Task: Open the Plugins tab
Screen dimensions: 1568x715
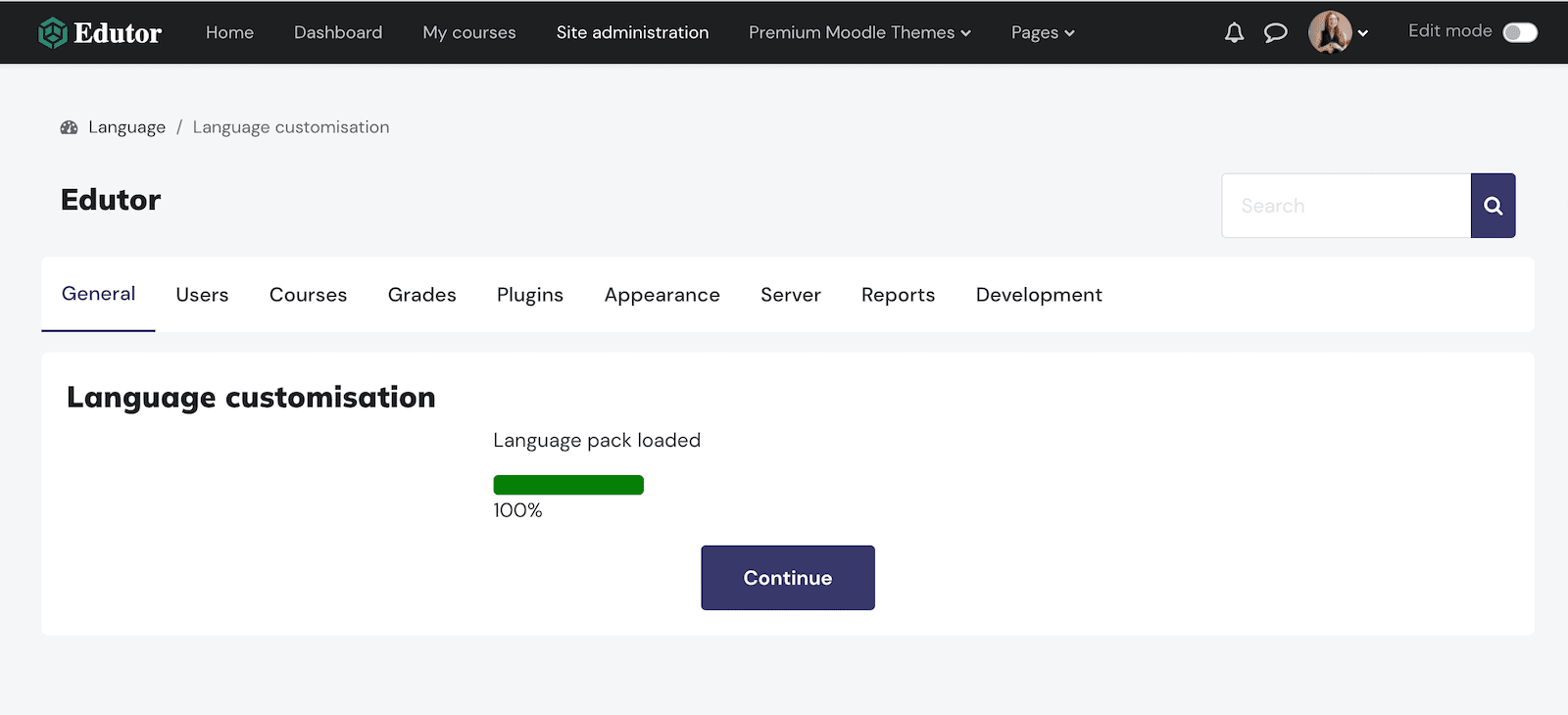Action: (x=529, y=295)
